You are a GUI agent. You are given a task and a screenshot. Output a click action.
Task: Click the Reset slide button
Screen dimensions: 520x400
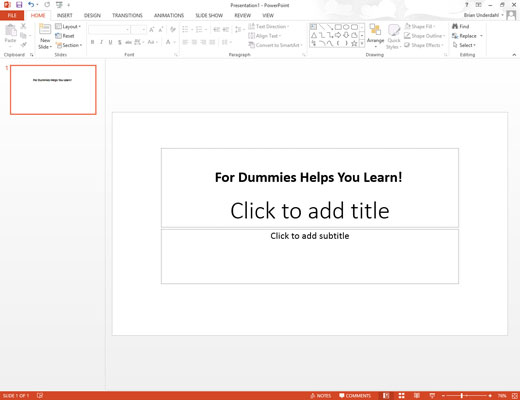tap(65, 36)
